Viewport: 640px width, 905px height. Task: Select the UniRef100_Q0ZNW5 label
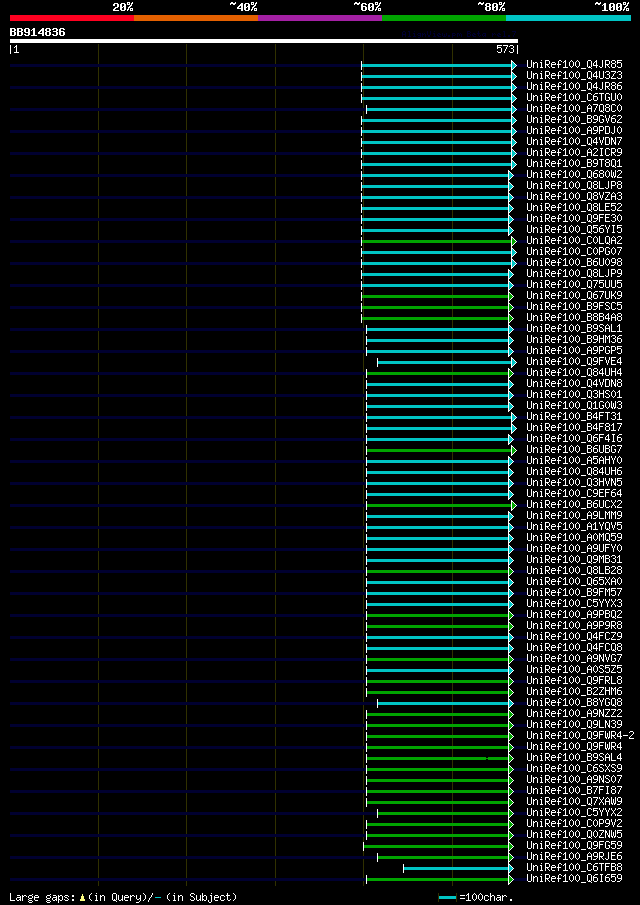(x=574, y=835)
